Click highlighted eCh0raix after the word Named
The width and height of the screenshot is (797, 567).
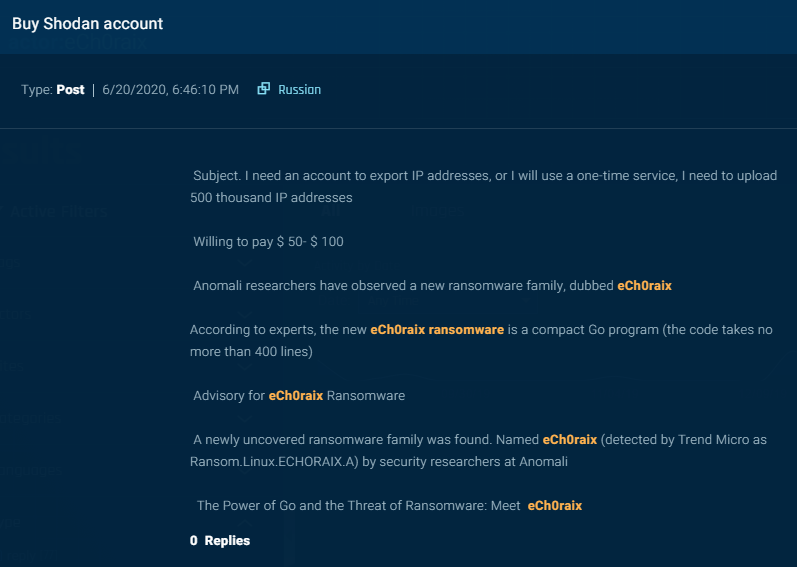(x=570, y=439)
